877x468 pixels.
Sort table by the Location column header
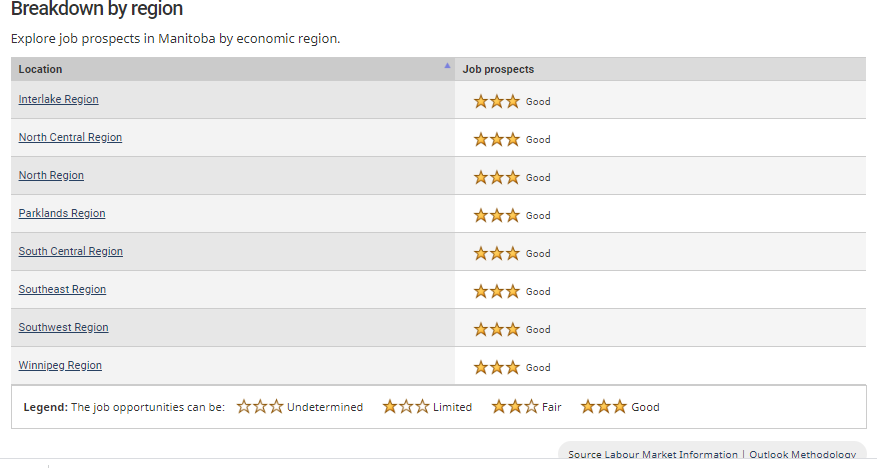click(233, 69)
